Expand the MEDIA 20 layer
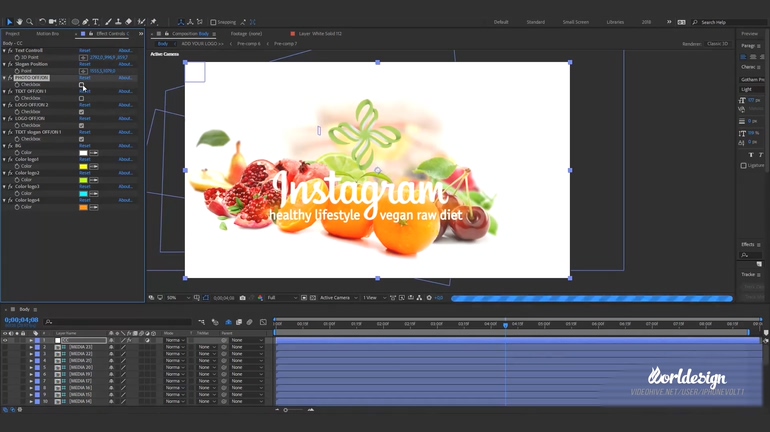 31,367
